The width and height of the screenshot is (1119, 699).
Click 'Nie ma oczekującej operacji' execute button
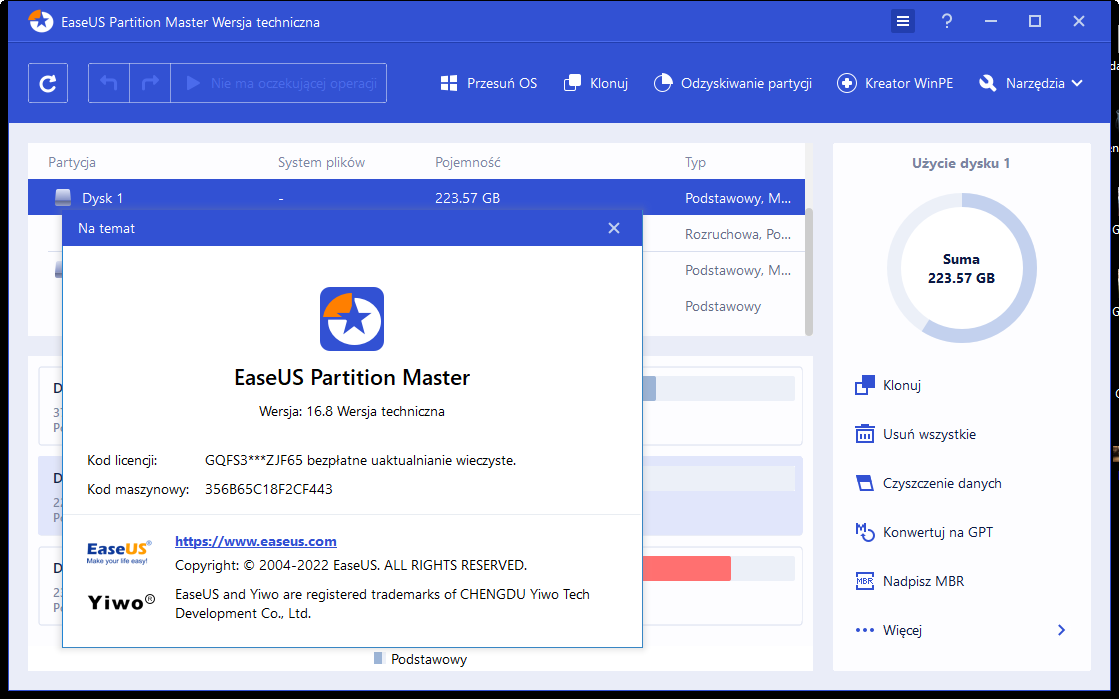point(279,84)
